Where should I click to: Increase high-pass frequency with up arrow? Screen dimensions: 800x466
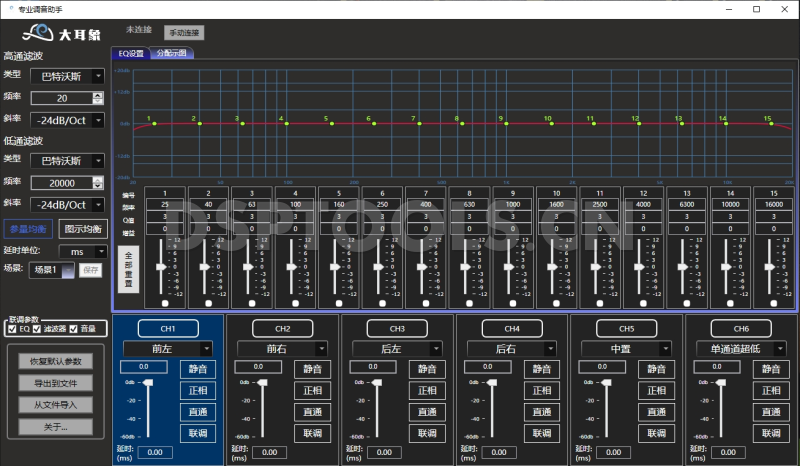click(x=97, y=94)
